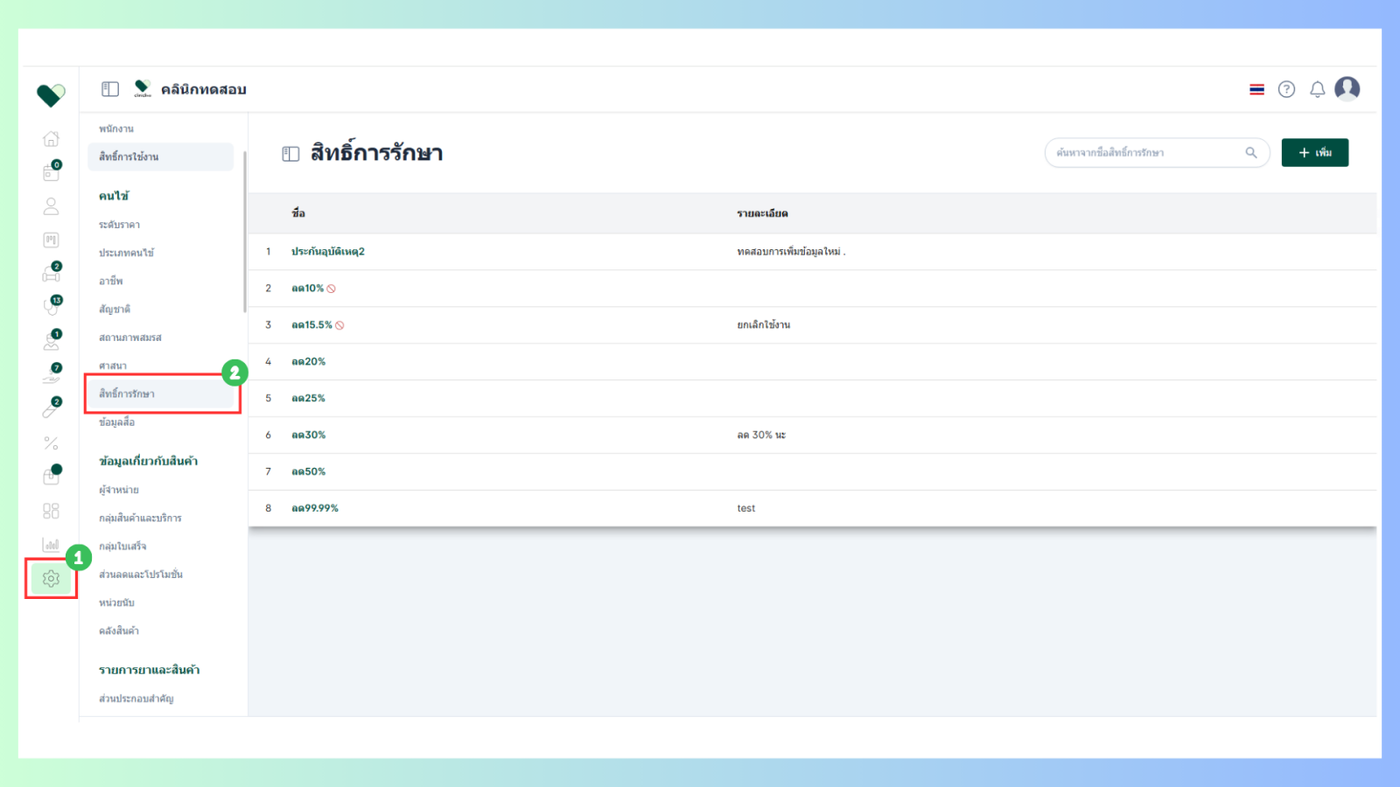Click the search magnifier icon

coord(1251,153)
